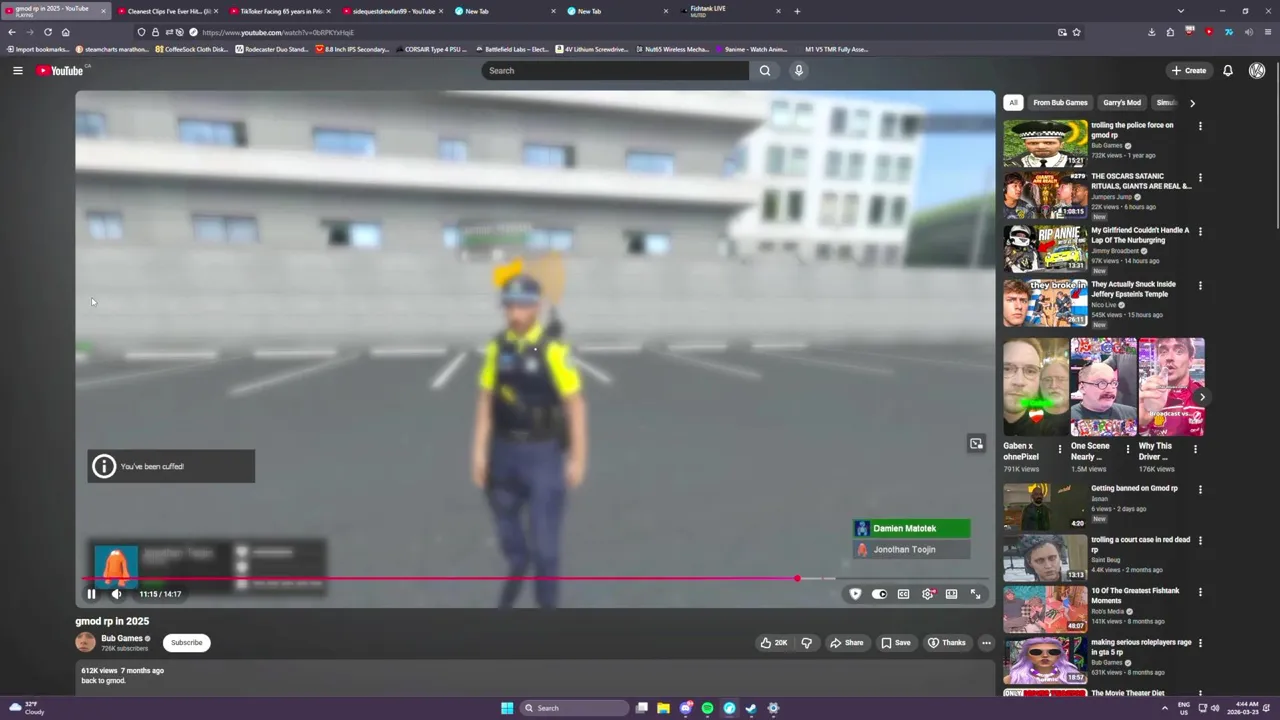Click the shield play icon in the player

[855, 594]
